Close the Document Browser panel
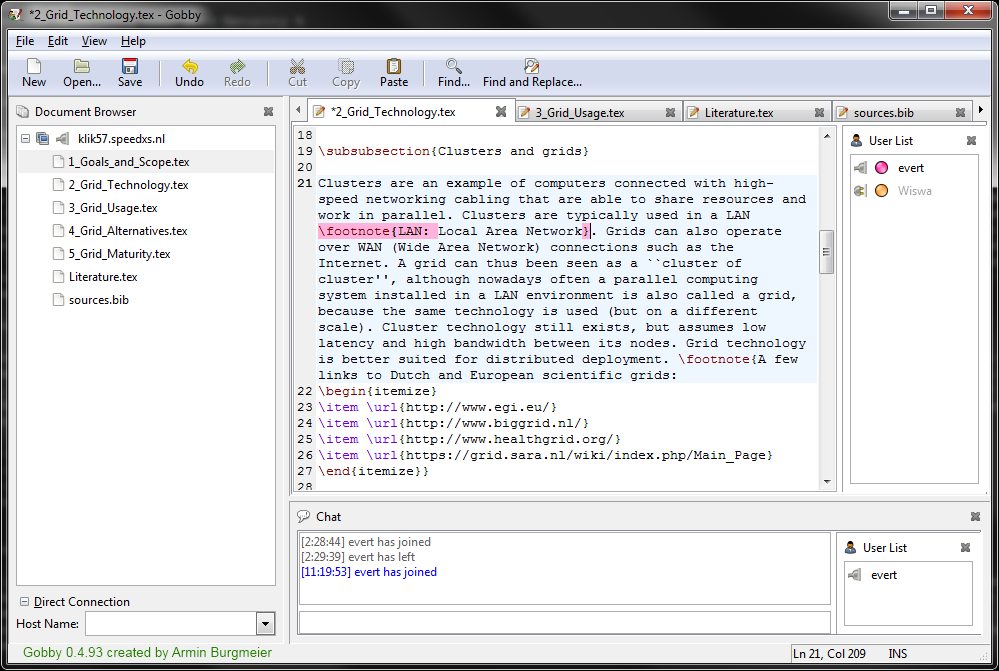This screenshot has height=671, width=999. [268, 112]
